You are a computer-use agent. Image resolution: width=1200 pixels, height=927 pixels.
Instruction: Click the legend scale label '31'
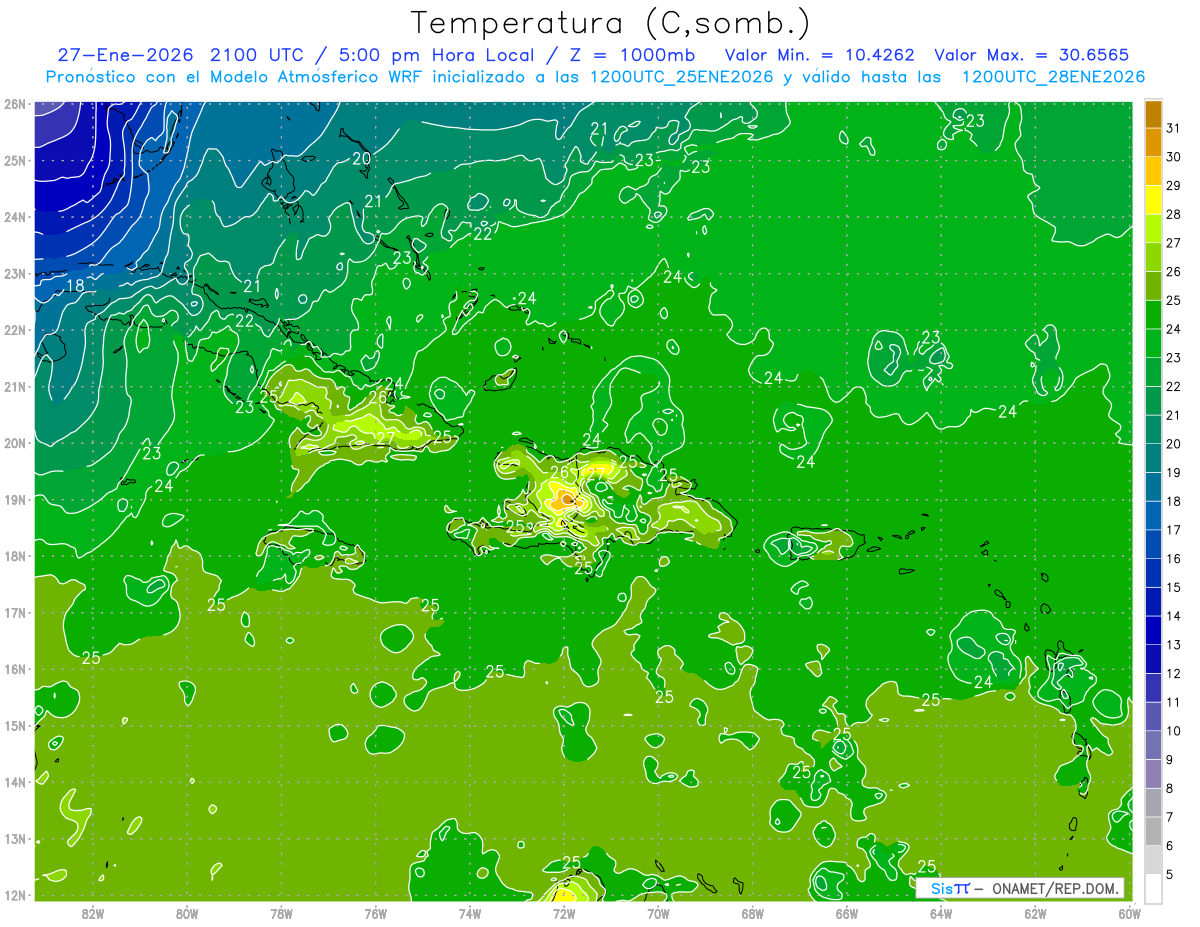1174,128
